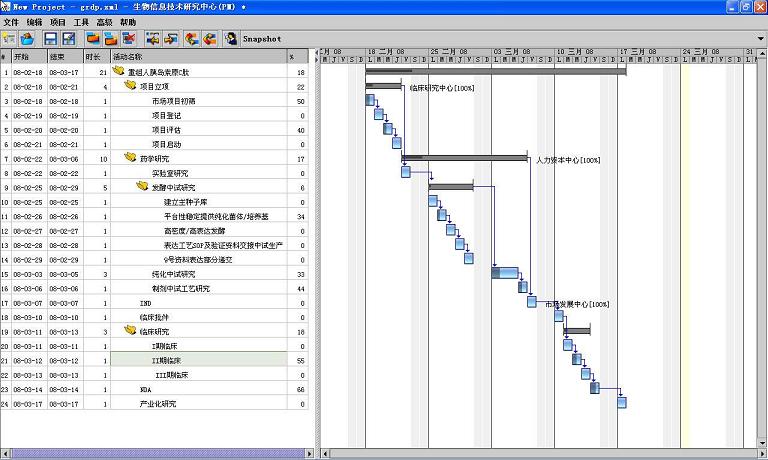The height and width of the screenshot is (460, 768).
Task: Collapse the 临床研究 folder group
Action: (129, 330)
